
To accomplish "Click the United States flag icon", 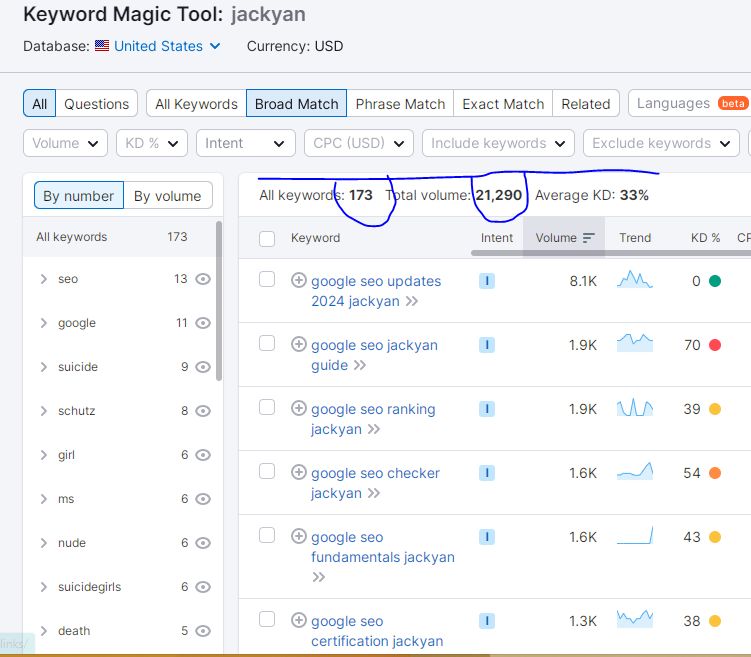I will coord(102,46).
